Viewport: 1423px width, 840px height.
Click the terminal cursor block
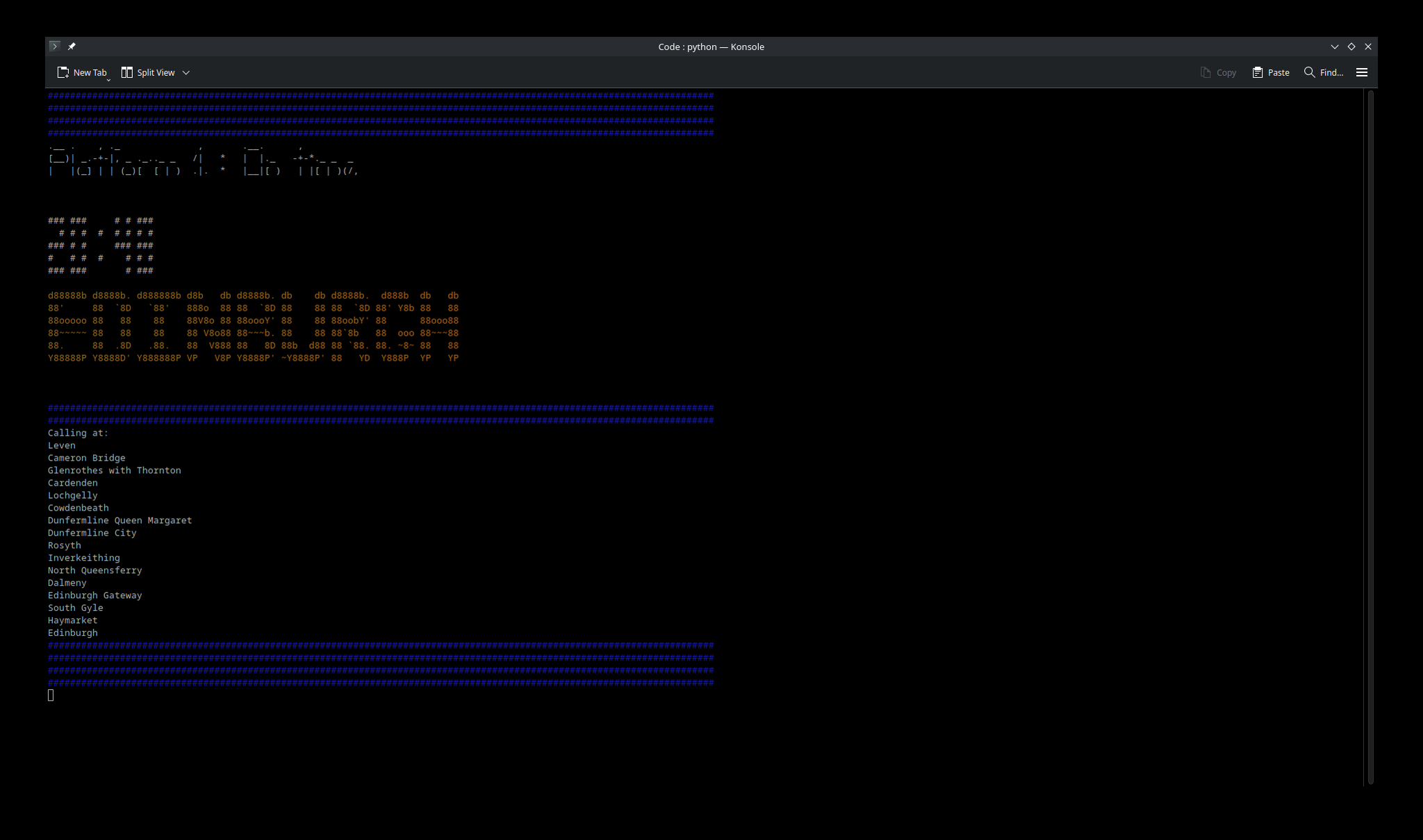51,695
